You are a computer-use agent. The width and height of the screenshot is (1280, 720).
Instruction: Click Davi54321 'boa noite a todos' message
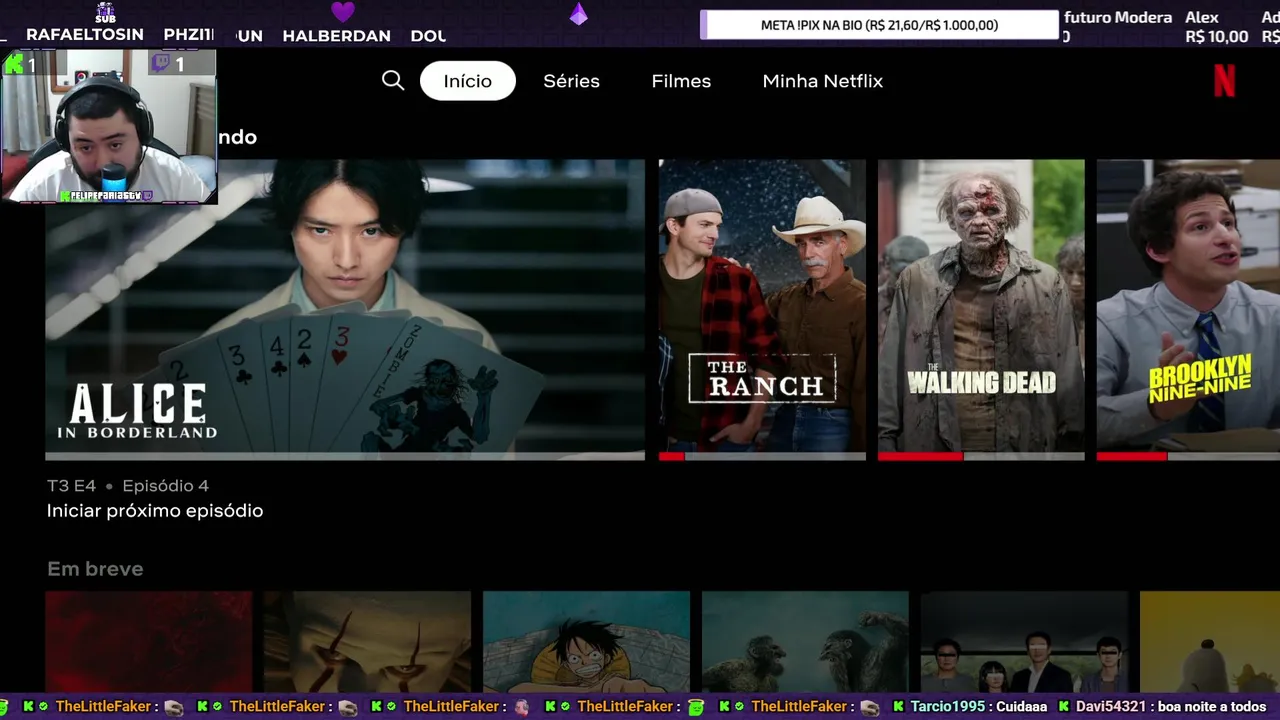point(1162,707)
